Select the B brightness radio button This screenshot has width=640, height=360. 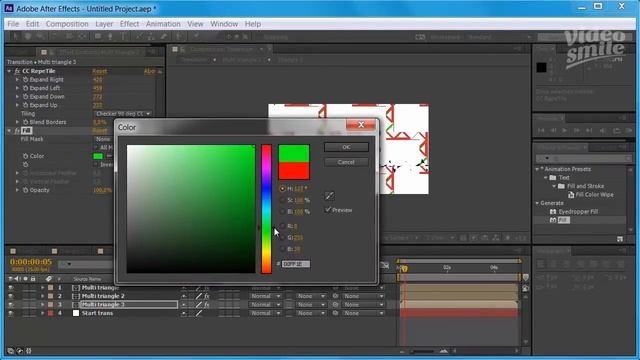pyautogui.click(x=282, y=211)
